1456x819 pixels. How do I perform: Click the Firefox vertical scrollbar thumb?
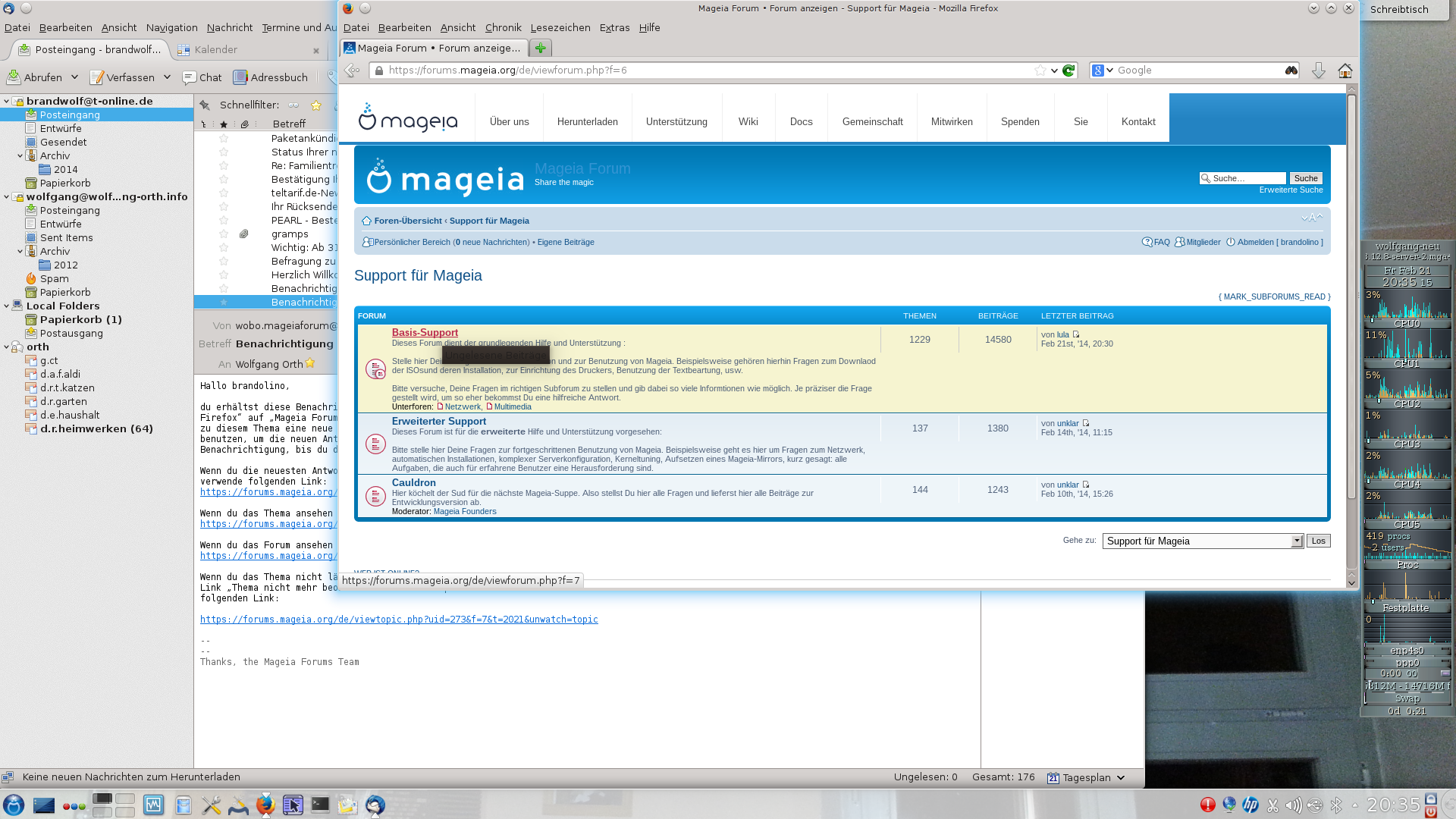1351,296
